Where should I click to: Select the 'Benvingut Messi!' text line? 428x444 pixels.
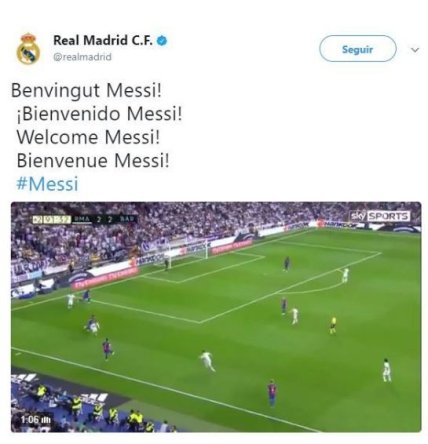86,90
